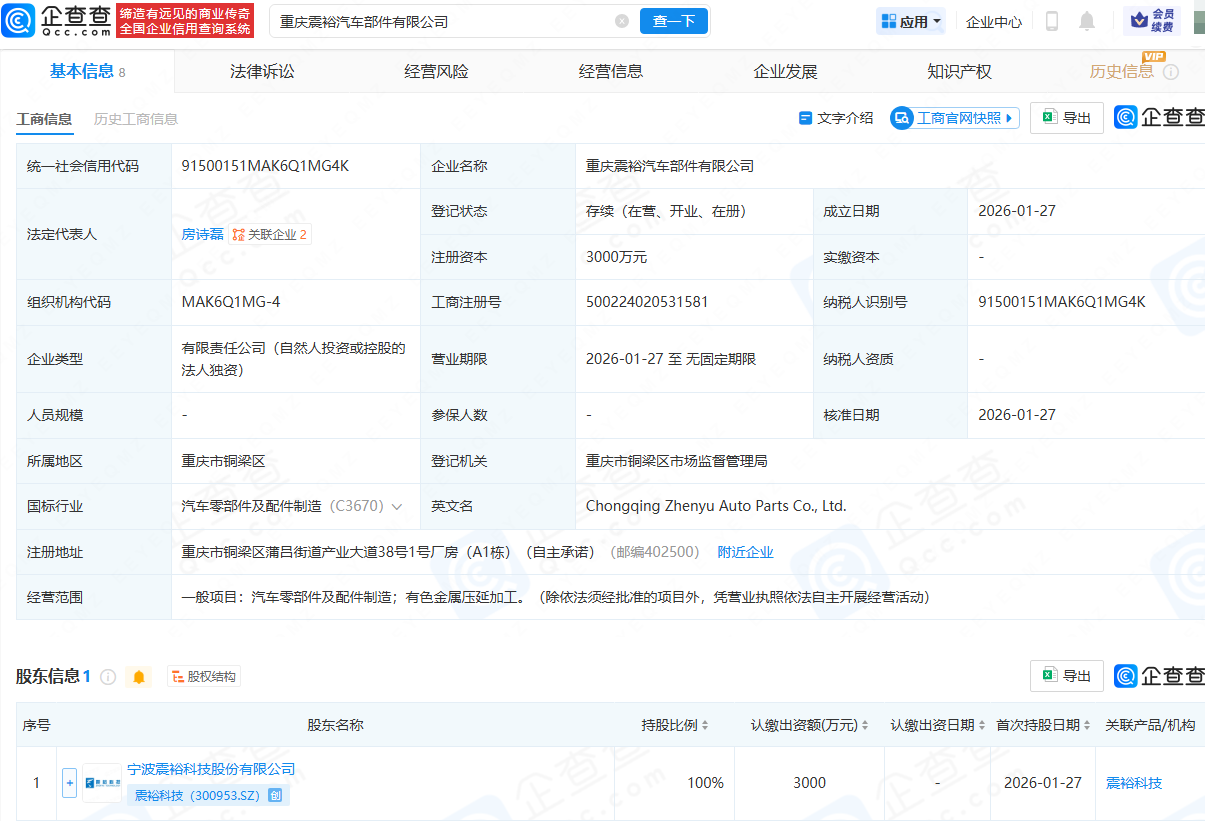Click the company search input field

click(430, 20)
